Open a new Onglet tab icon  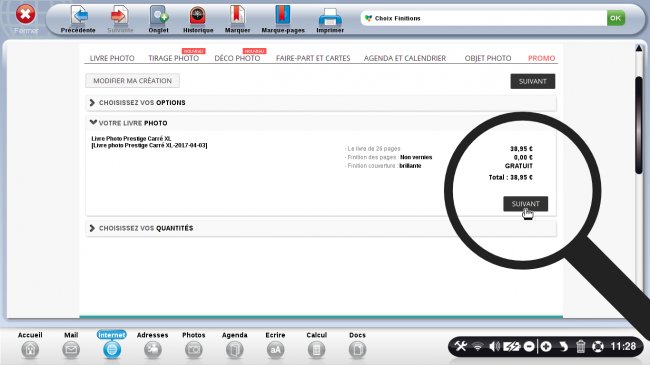tap(158, 16)
